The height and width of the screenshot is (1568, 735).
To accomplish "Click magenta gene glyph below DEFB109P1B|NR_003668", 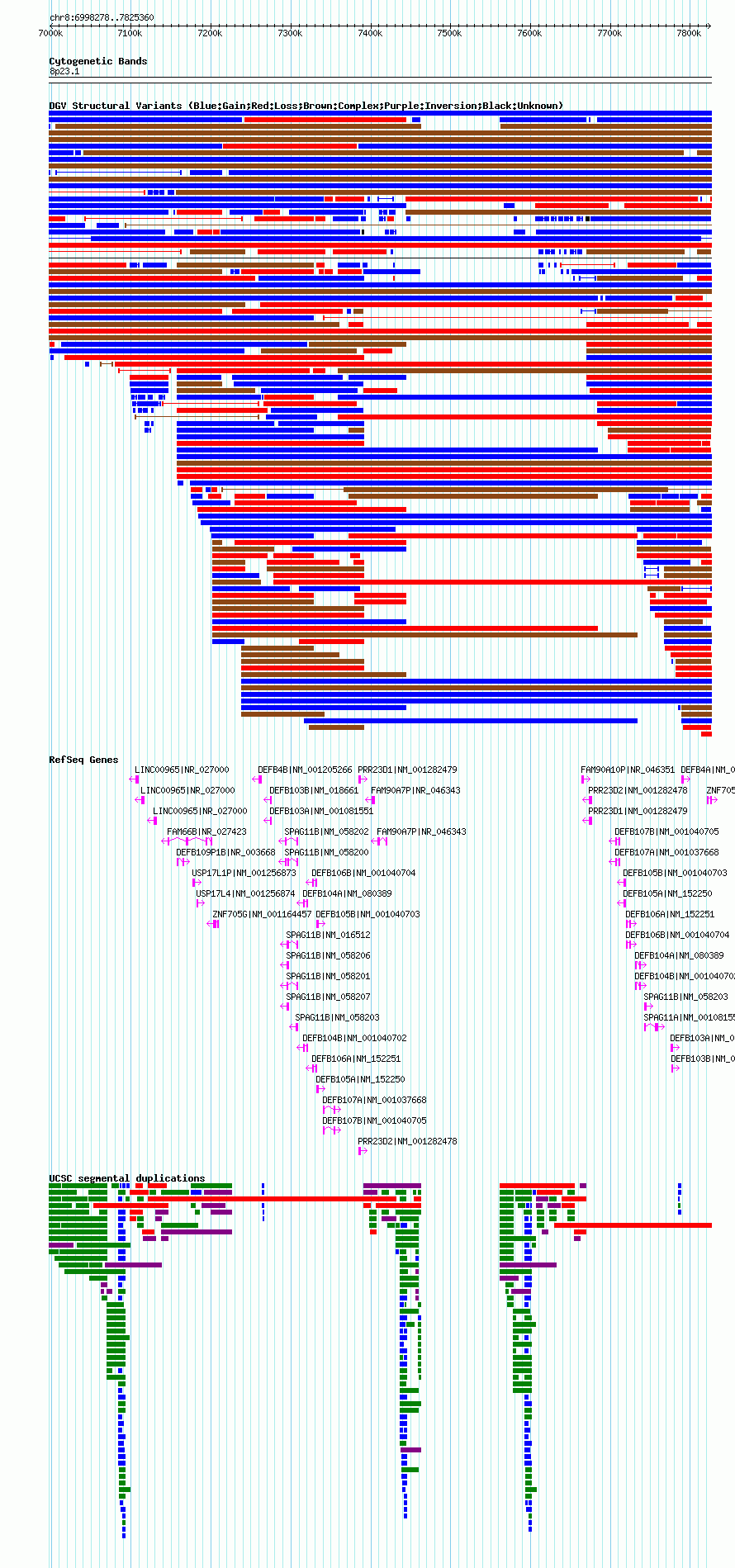I will click(x=183, y=862).
